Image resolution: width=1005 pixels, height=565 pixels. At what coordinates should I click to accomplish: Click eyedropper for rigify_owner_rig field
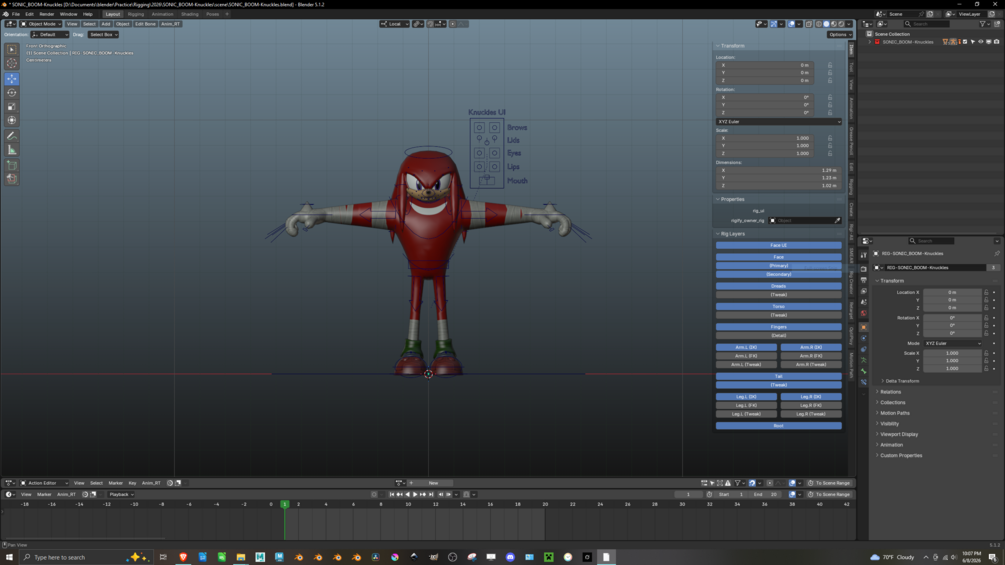tap(837, 220)
